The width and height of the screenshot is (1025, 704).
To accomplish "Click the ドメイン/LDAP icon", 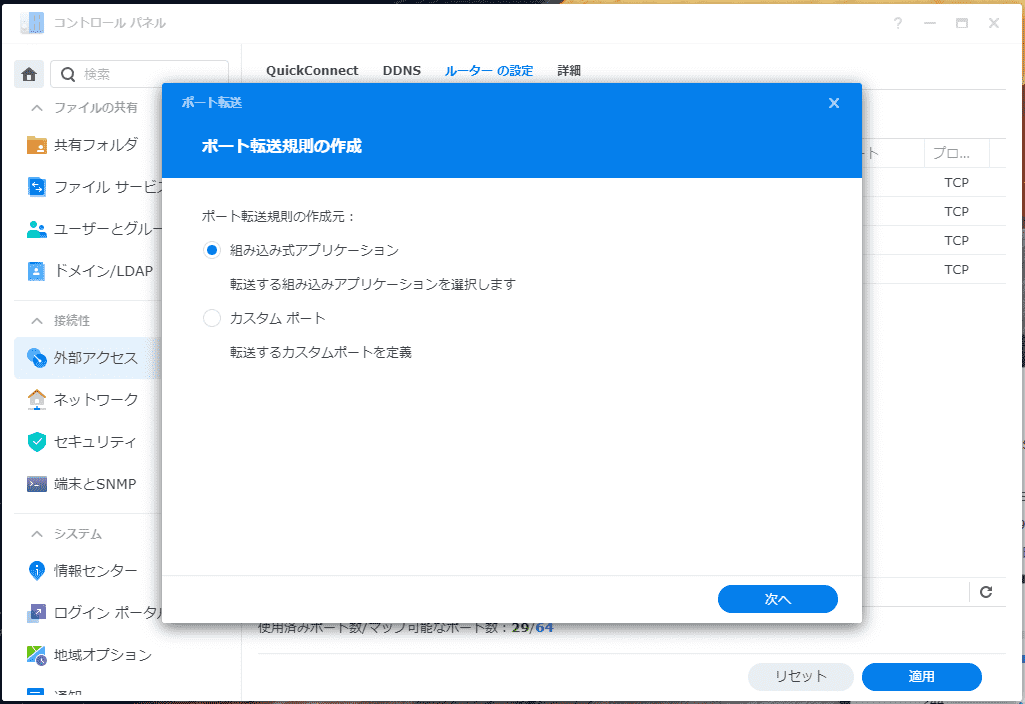I will click(x=37, y=271).
